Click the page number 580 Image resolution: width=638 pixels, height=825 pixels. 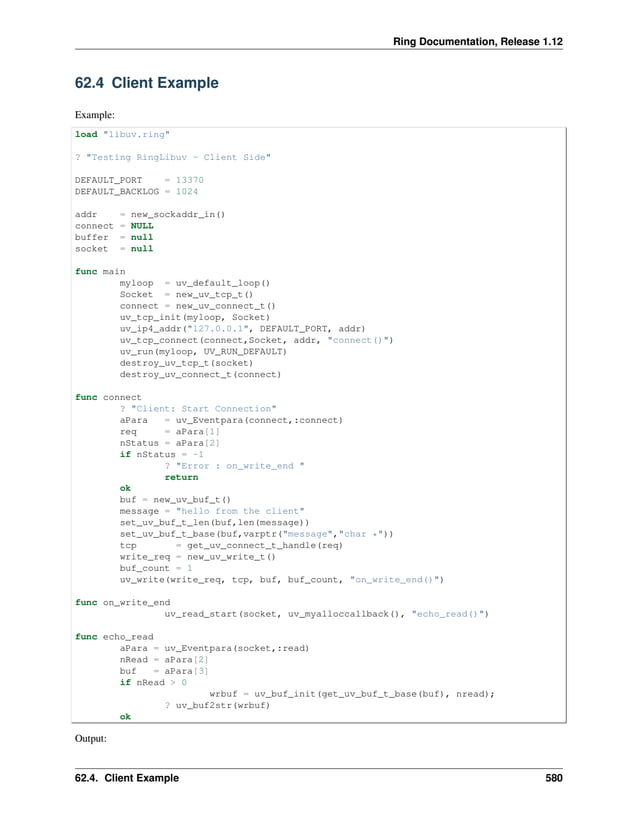[554, 778]
